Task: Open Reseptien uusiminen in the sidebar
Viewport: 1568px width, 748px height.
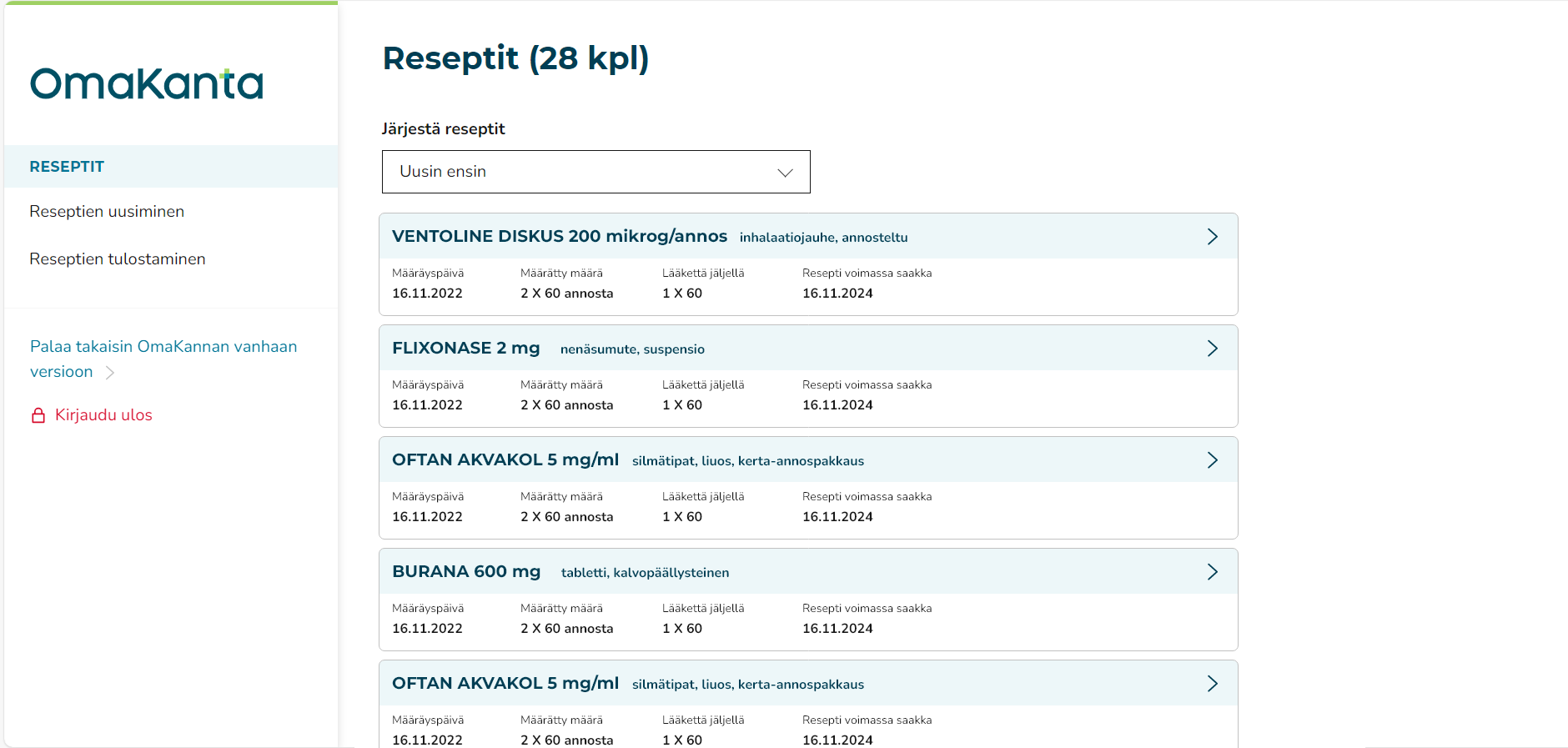Action: (107, 212)
